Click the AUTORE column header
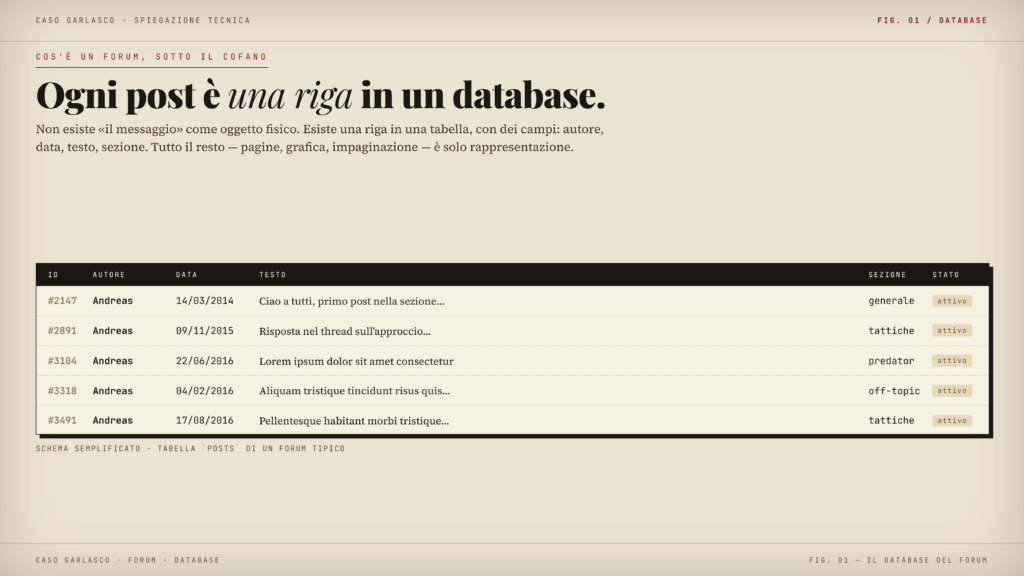 (108, 275)
